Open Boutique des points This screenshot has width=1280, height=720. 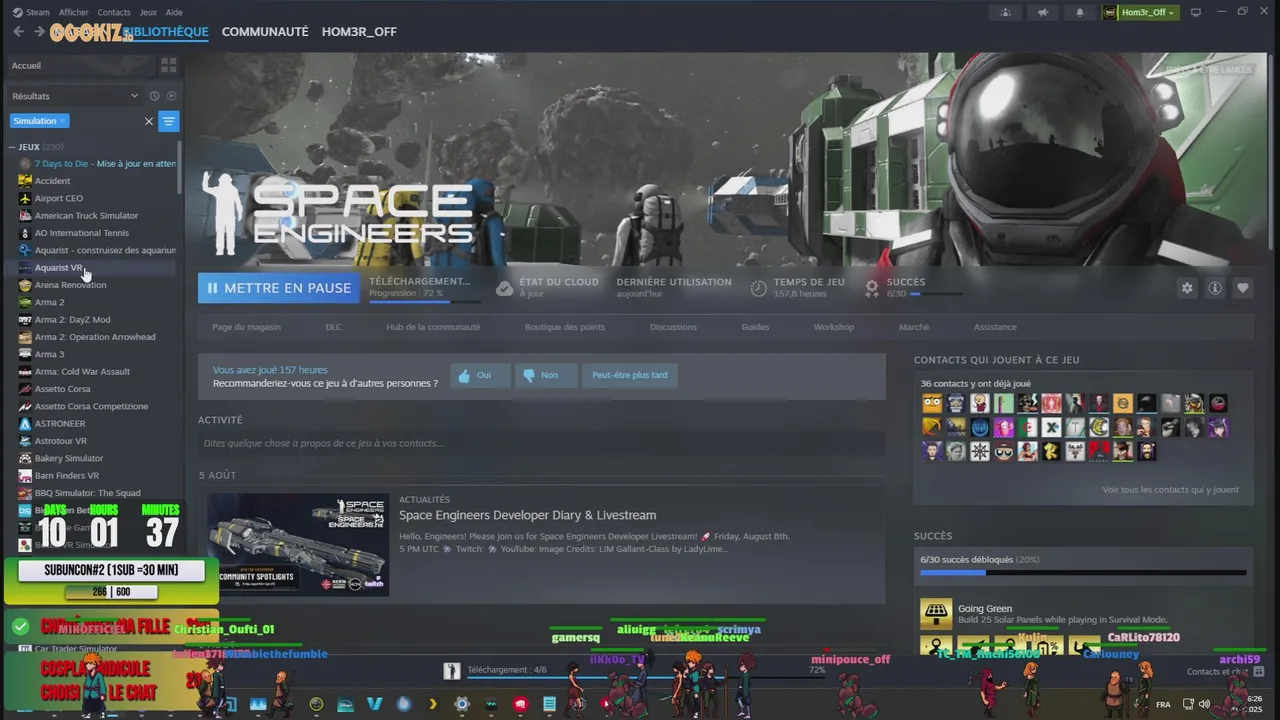click(x=565, y=327)
